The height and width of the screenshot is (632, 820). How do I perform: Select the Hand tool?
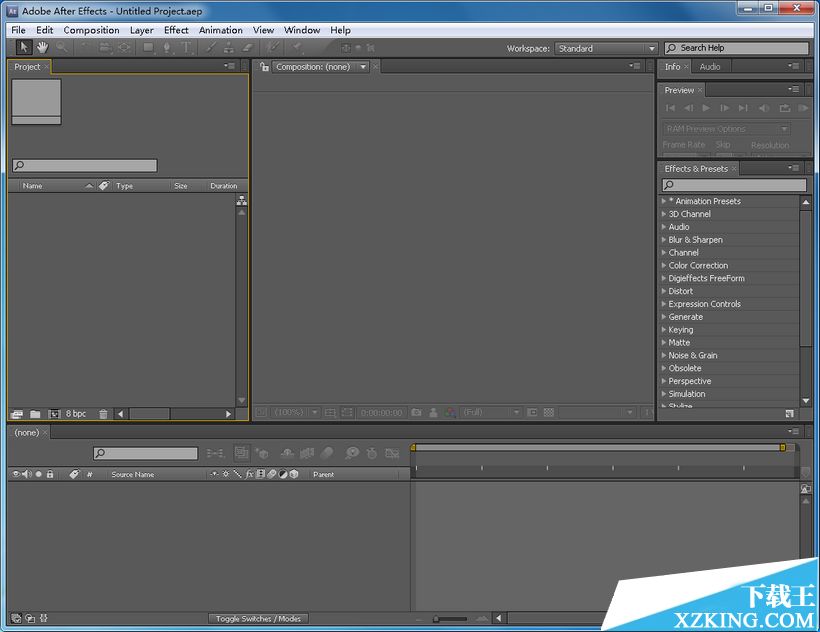tap(42, 48)
